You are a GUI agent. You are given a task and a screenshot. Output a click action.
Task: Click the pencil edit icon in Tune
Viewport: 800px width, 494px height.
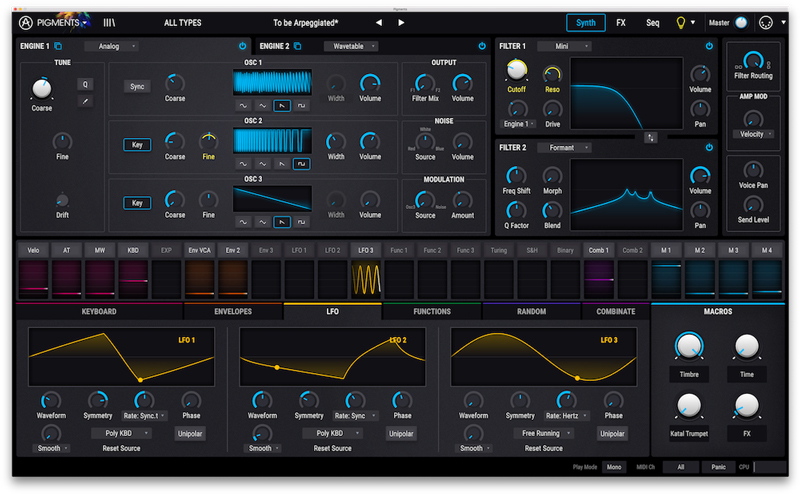click(x=85, y=101)
